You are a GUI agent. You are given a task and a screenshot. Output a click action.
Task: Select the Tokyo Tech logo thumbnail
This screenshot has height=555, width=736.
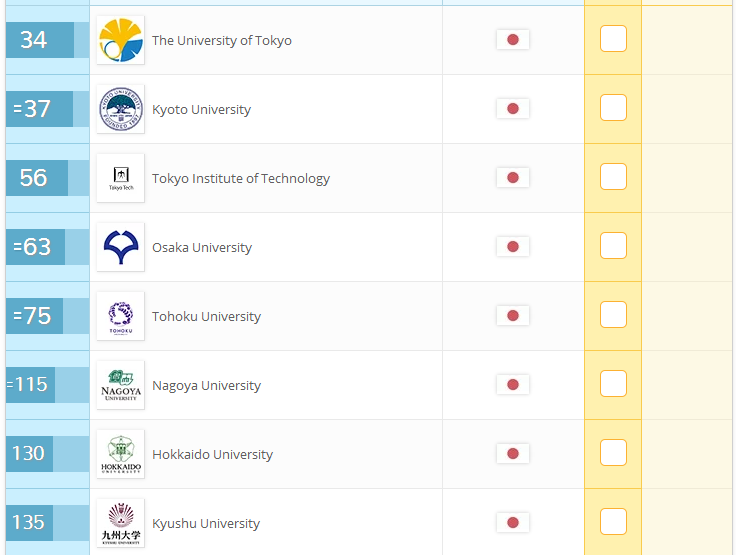tap(121, 178)
